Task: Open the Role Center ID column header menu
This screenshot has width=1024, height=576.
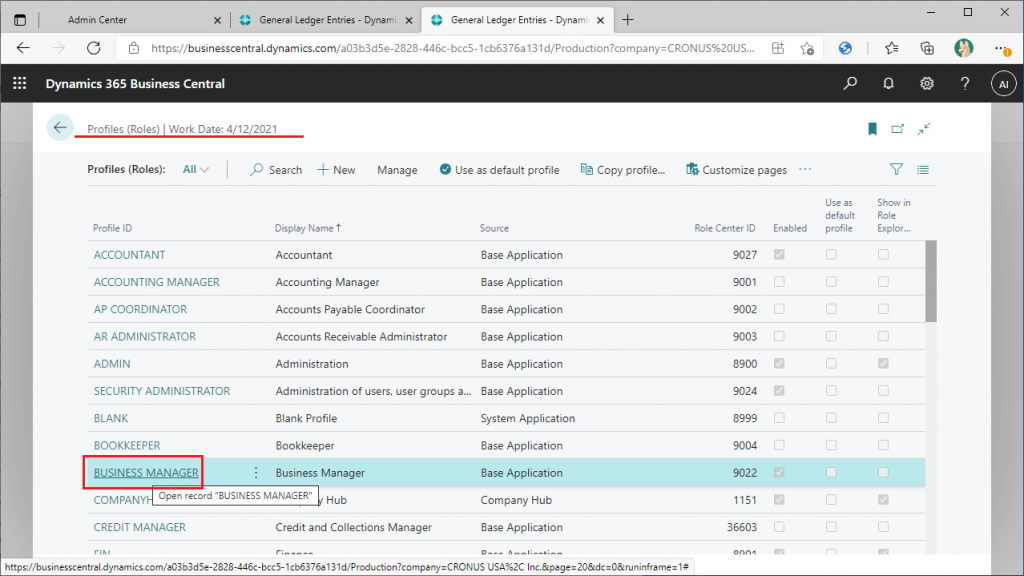Action: pos(725,228)
